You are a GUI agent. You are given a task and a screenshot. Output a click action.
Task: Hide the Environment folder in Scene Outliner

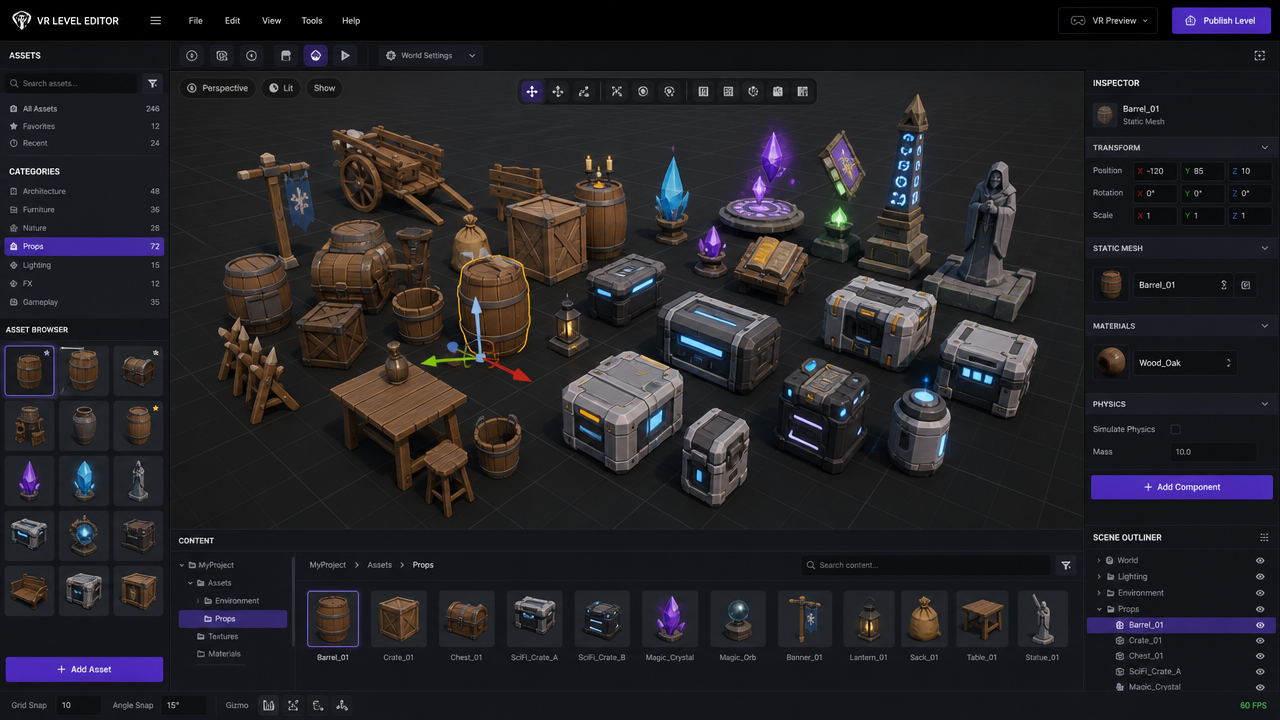1260,593
